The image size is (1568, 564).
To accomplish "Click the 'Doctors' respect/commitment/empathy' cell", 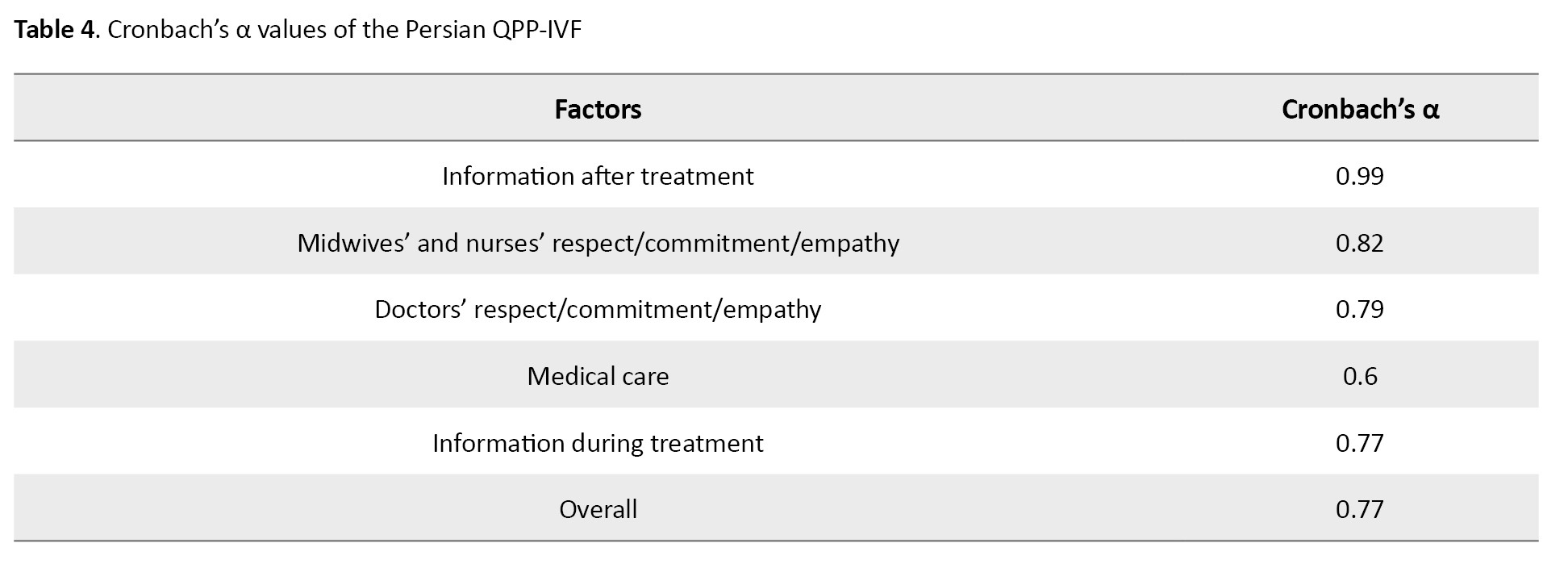I will click(598, 309).
